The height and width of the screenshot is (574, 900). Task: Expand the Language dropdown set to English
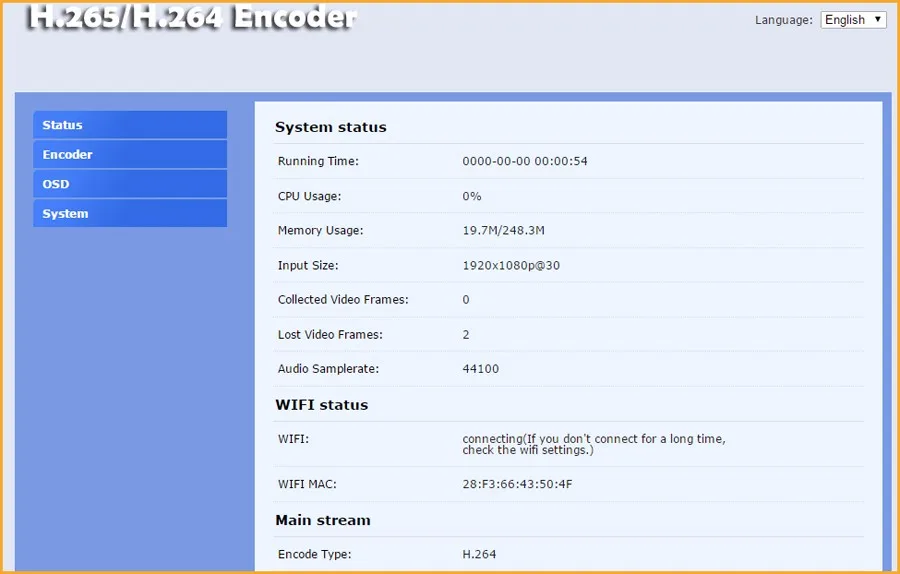853,20
